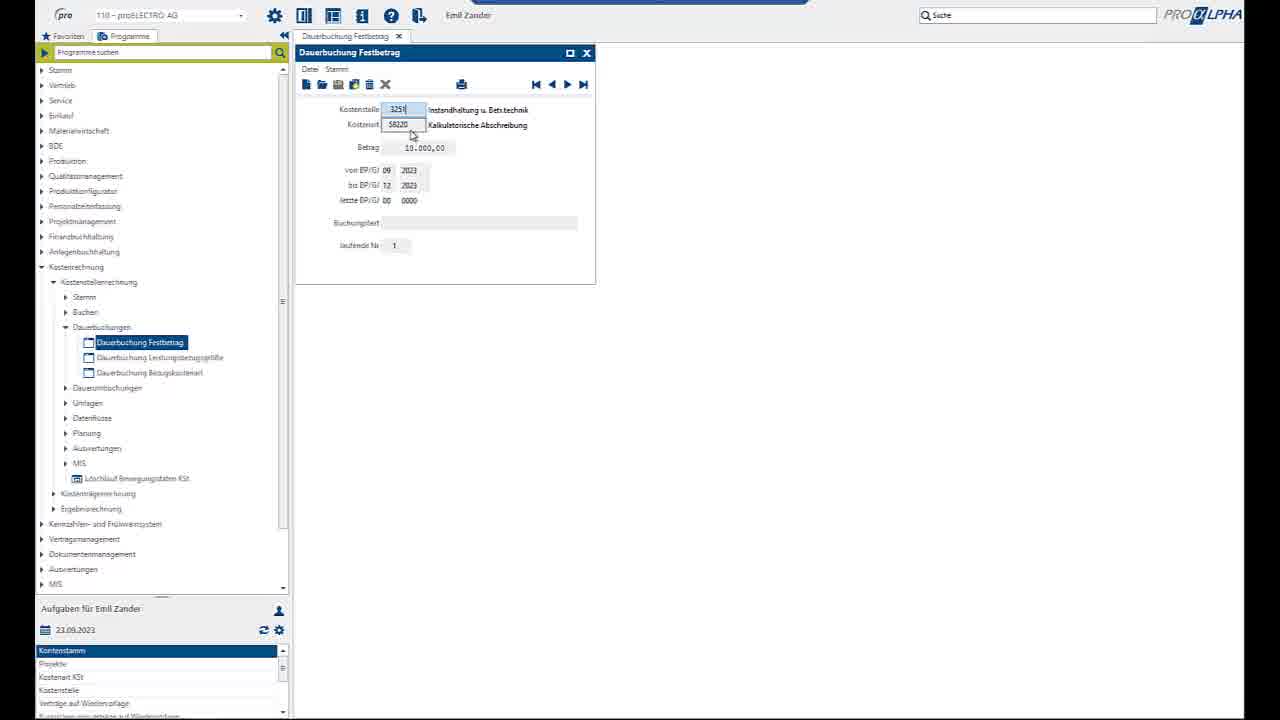Open the settings gear in top toolbar
Image resolution: width=1280 pixels, height=720 pixels.
(x=275, y=16)
